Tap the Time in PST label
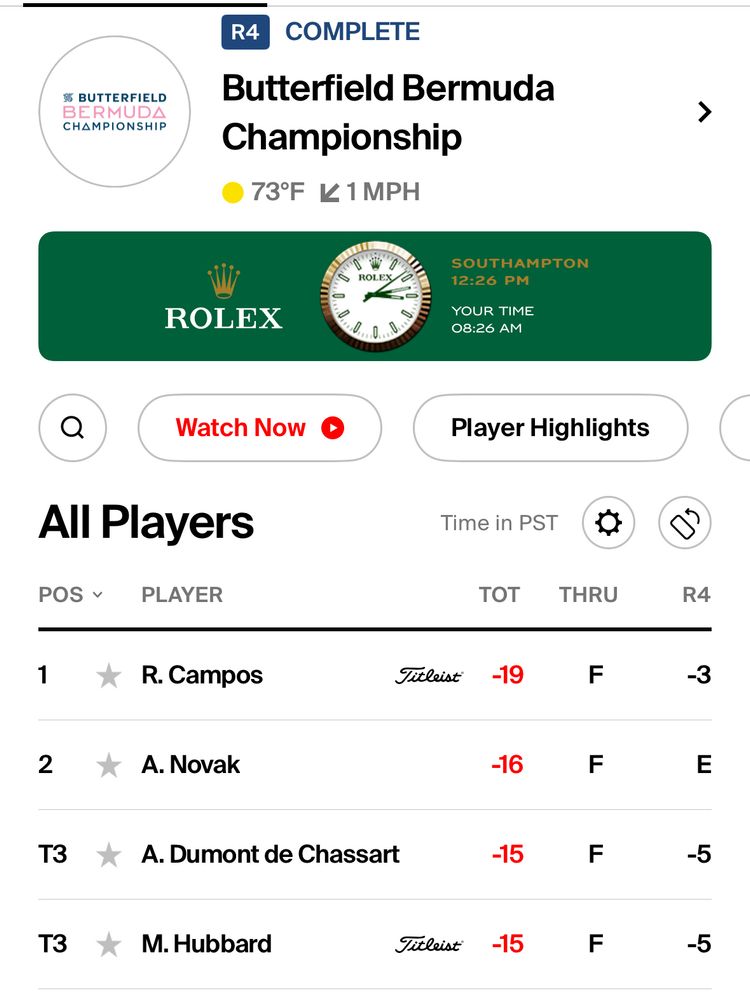Image resolution: width=750 pixels, height=1000 pixels. tap(498, 523)
